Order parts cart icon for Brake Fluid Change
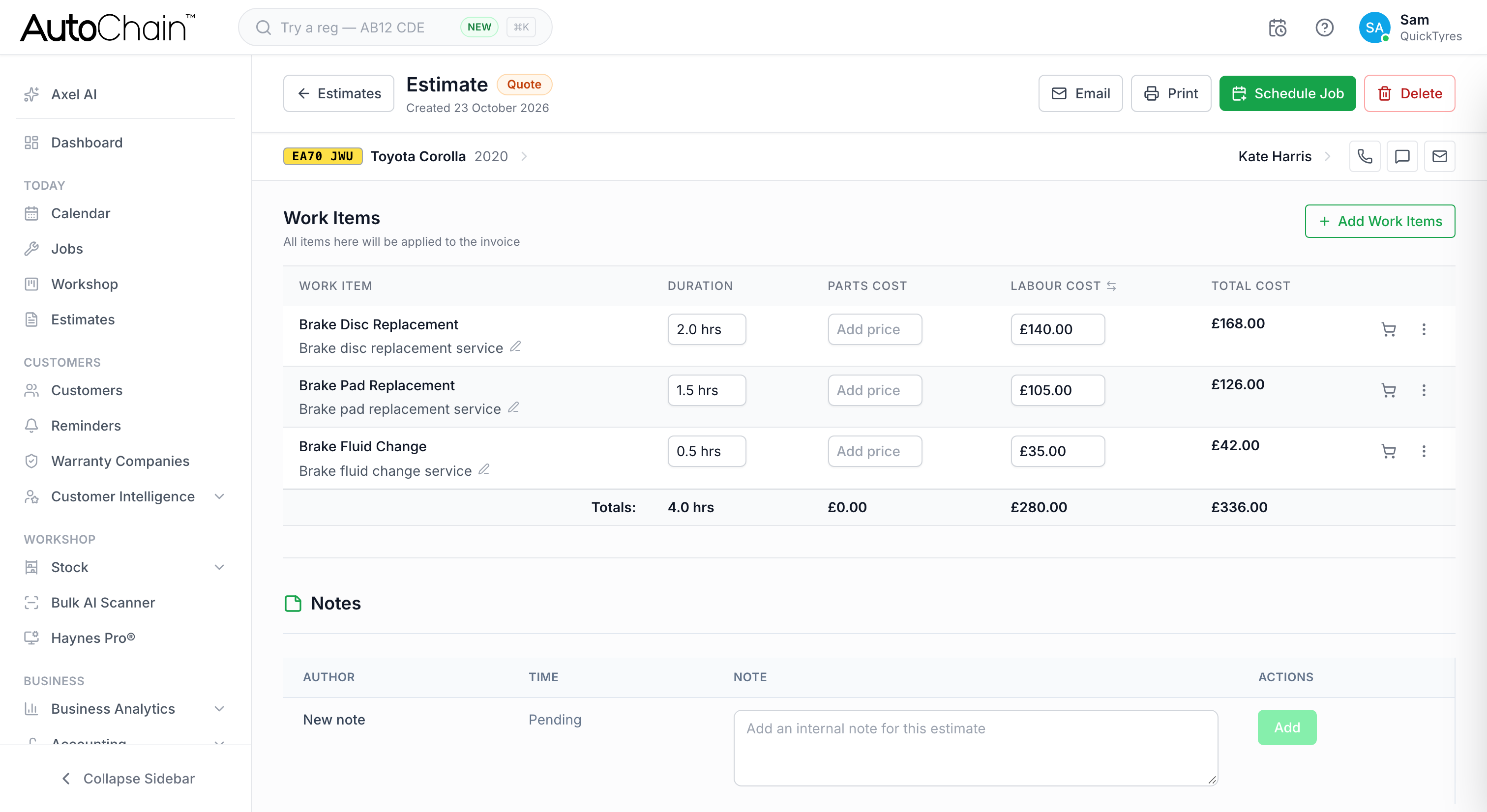1487x812 pixels. coord(1389,451)
